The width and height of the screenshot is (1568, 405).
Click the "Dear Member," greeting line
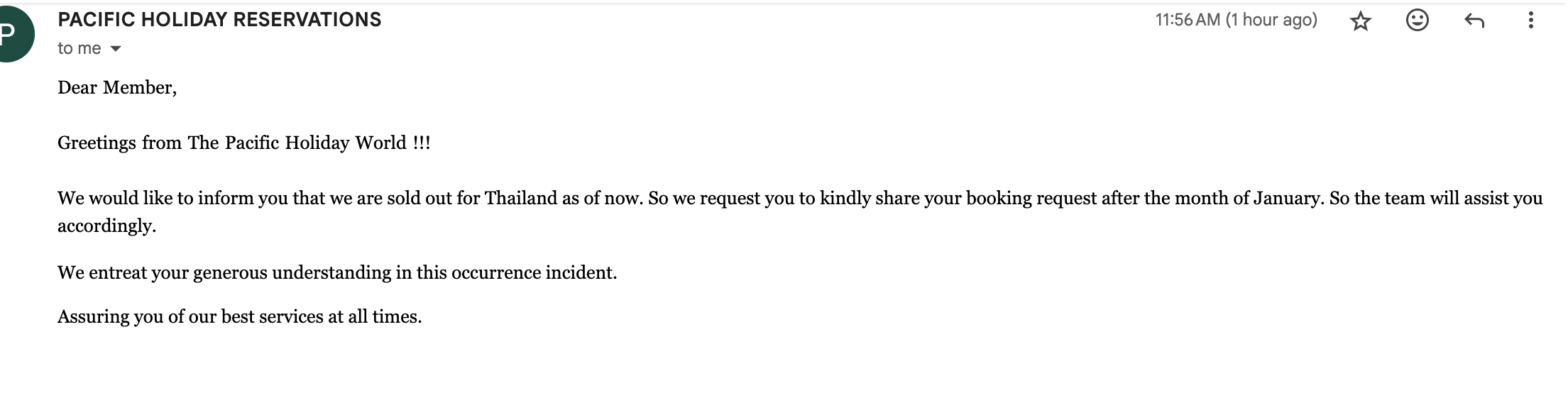[117, 87]
